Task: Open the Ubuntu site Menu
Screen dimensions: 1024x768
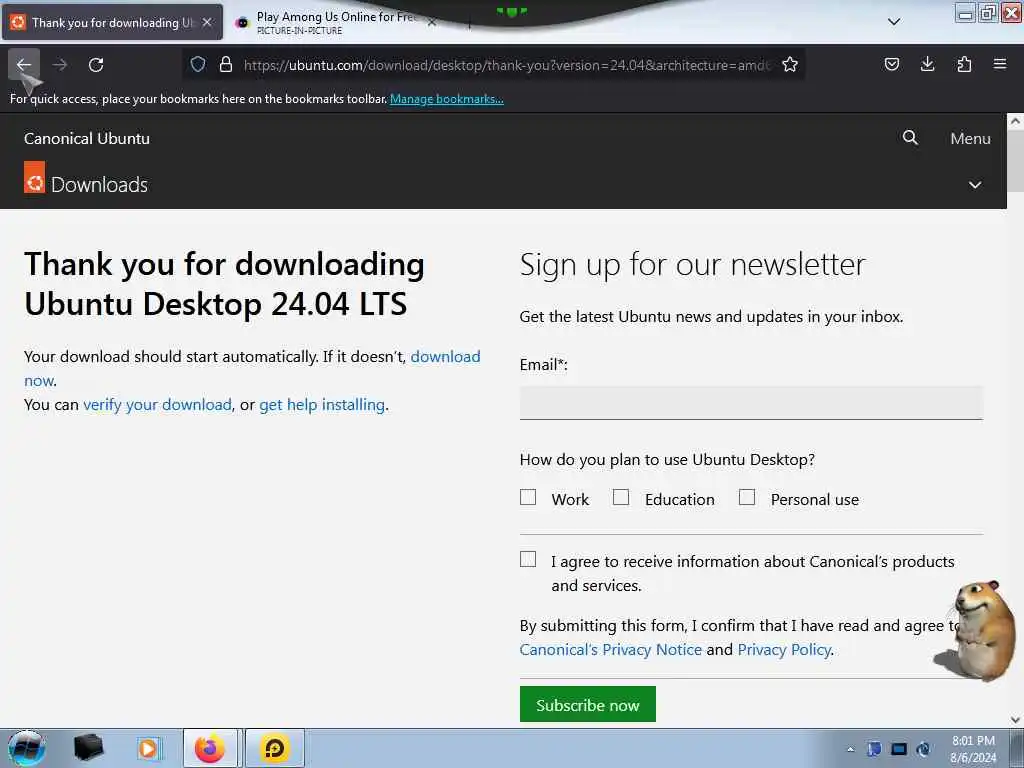Action: point(970,138)
